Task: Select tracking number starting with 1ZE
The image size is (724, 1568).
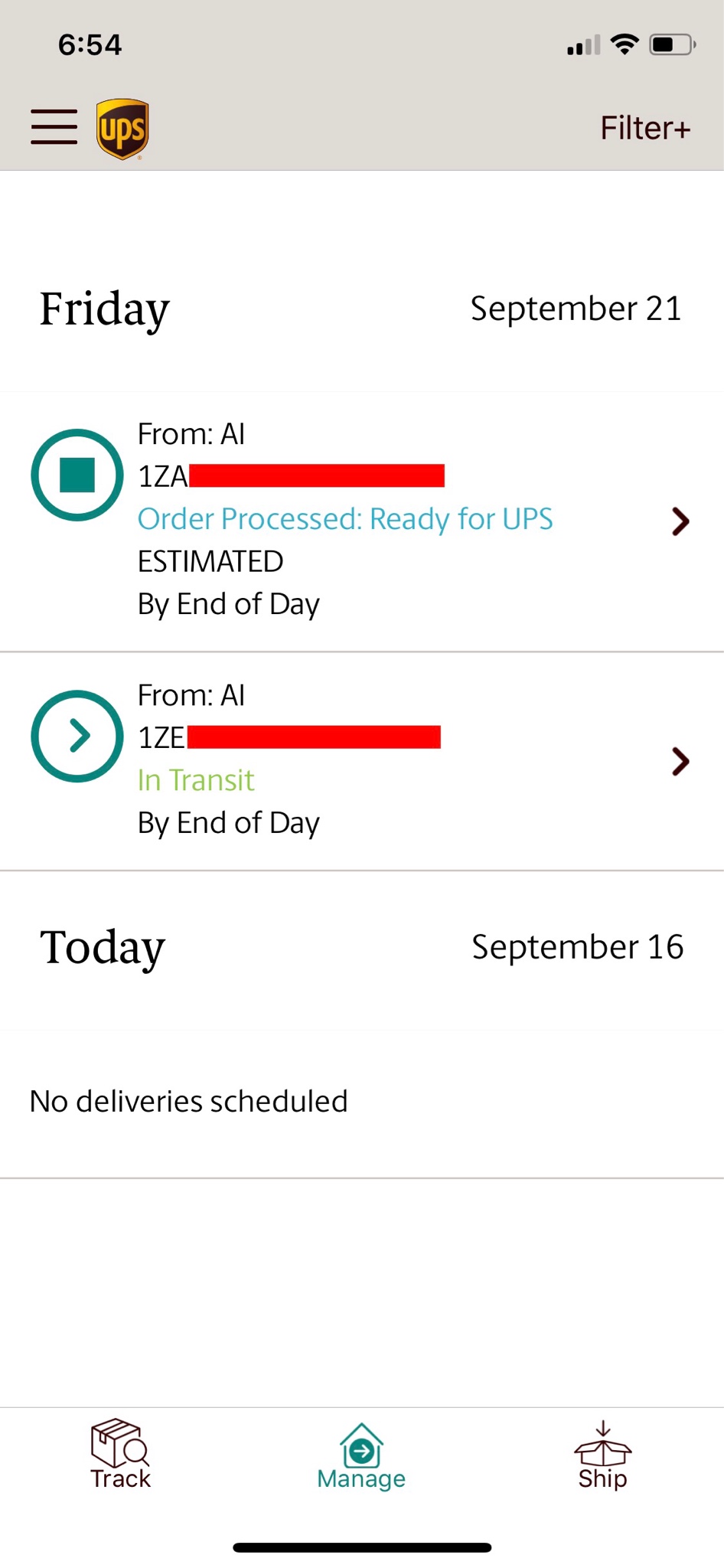Action: [289, 738]
